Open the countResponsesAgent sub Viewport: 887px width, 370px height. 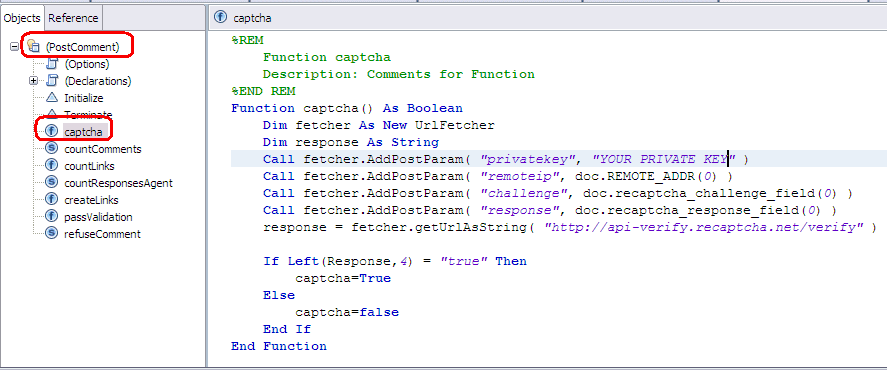pyautogui.click(x=119, y=183)
